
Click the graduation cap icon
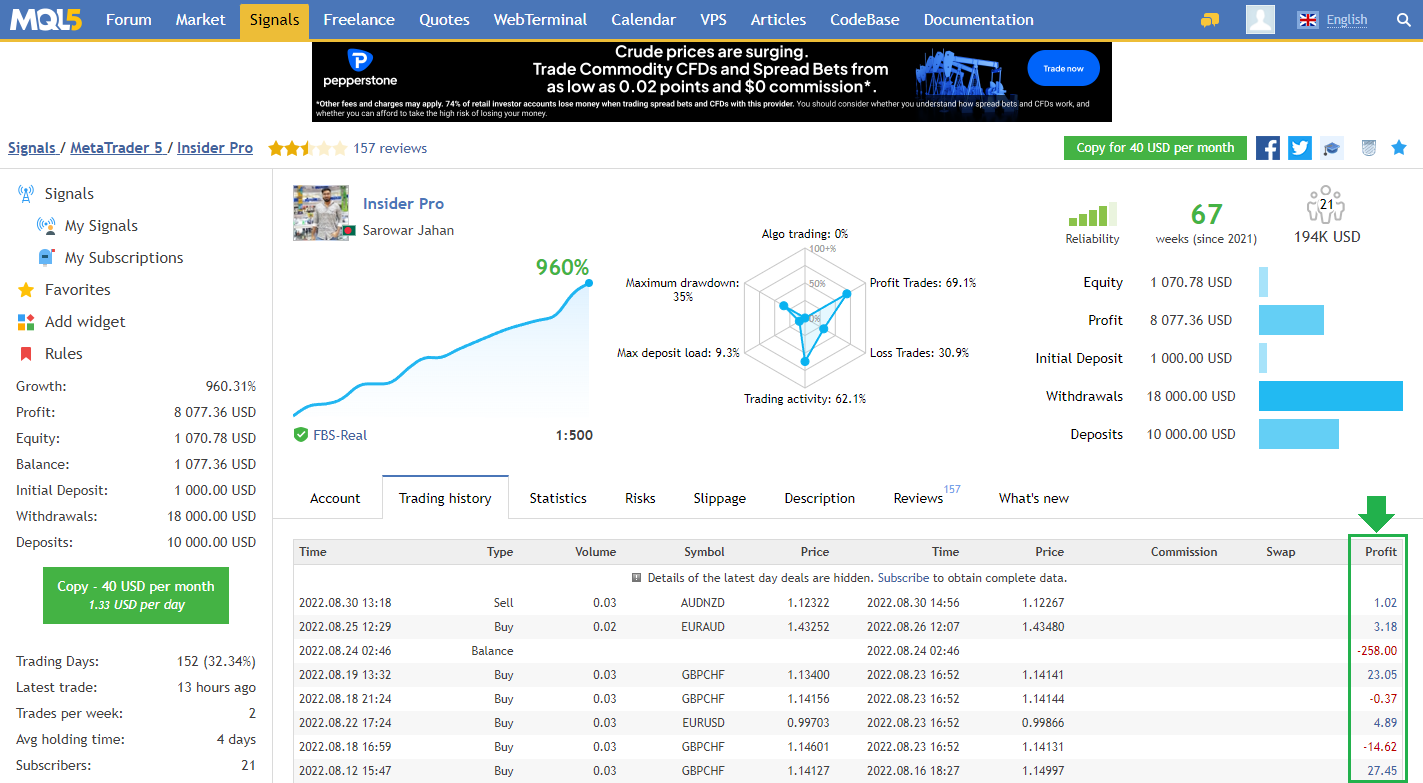[1331, 148]
